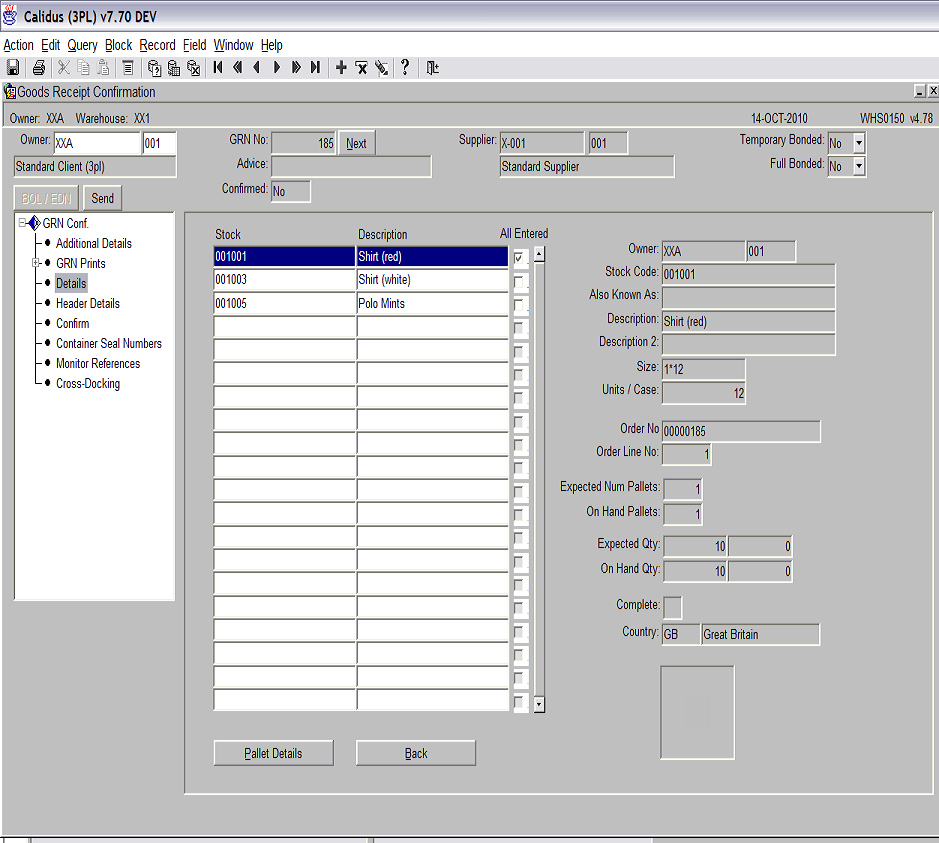
Task: Go to the next block
Action: [x=296, y=68]
